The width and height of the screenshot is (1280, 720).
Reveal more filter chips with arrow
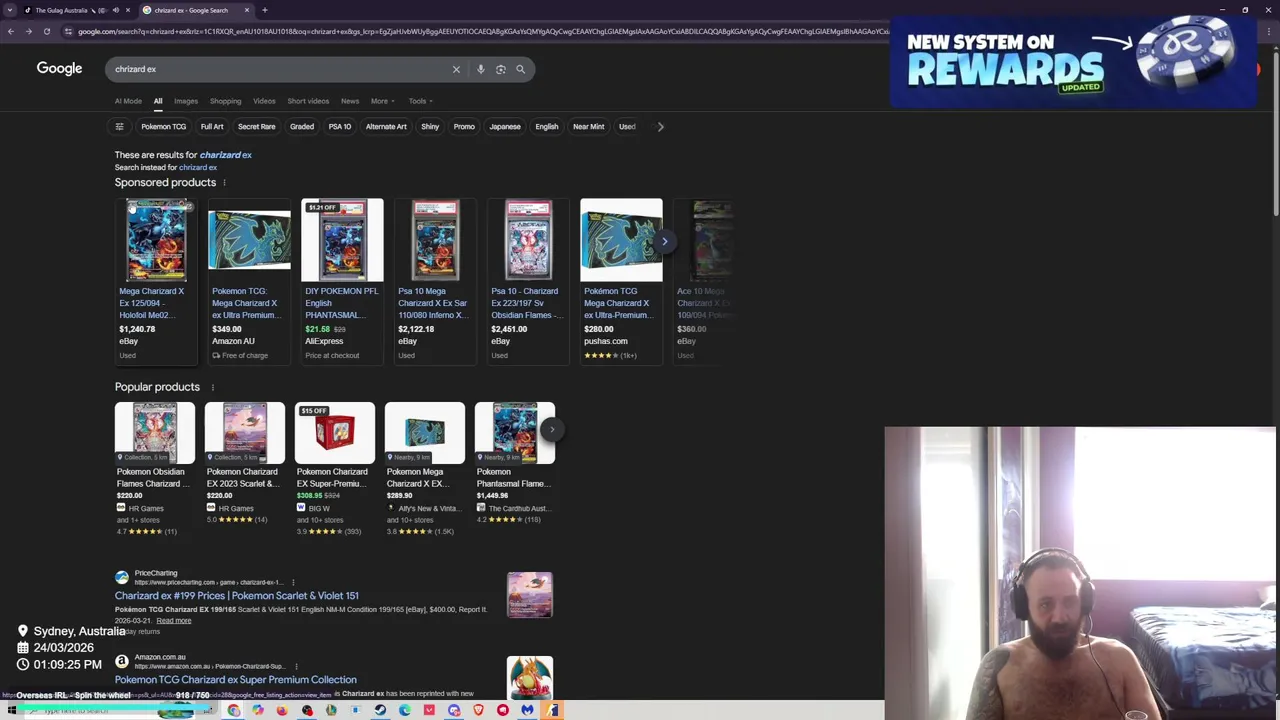click(x=660, y=127)
